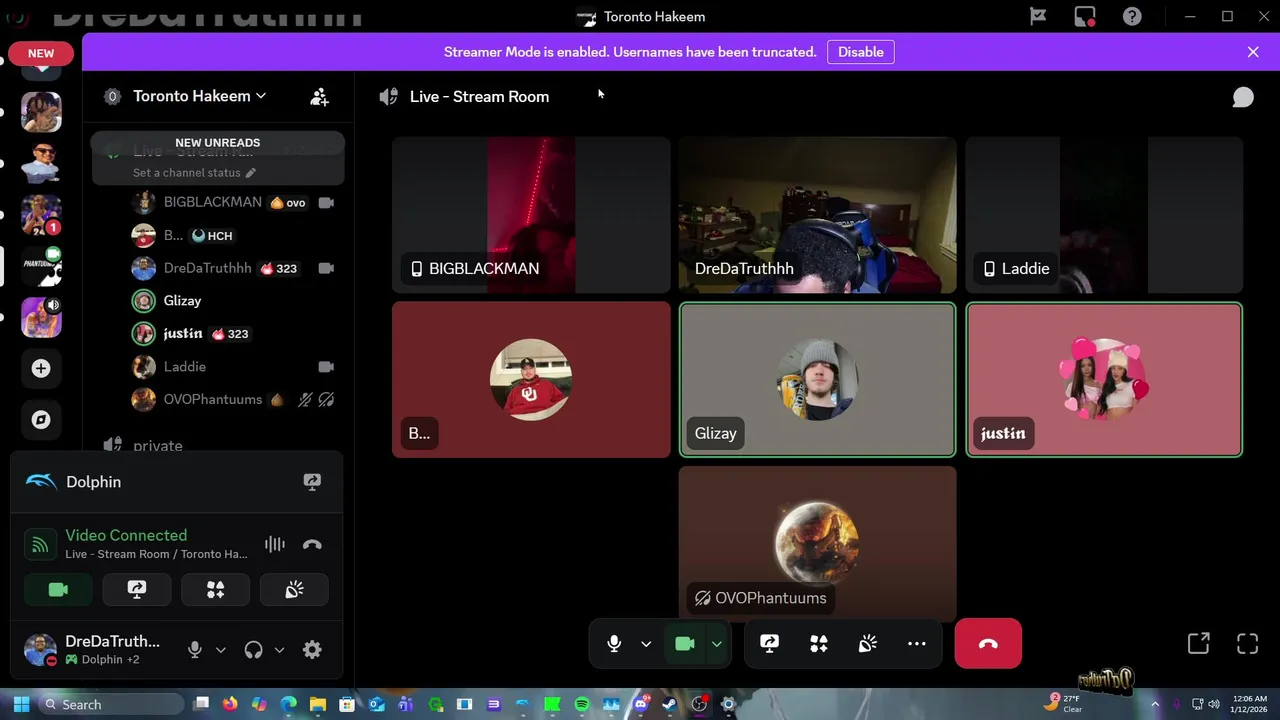Invite people to Toronto Hakeem server
This screenshot has width=1280, height=720.
coord(319,96)
